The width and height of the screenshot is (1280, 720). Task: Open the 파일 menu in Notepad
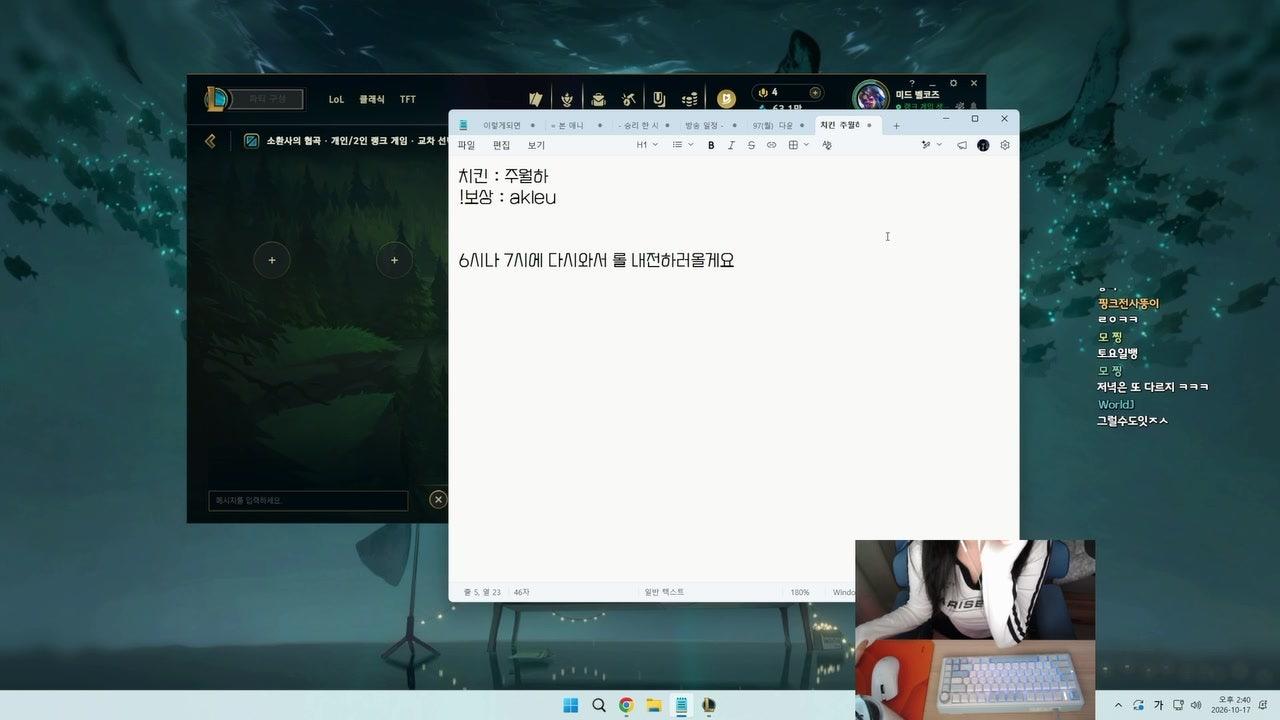pos(466,145)
